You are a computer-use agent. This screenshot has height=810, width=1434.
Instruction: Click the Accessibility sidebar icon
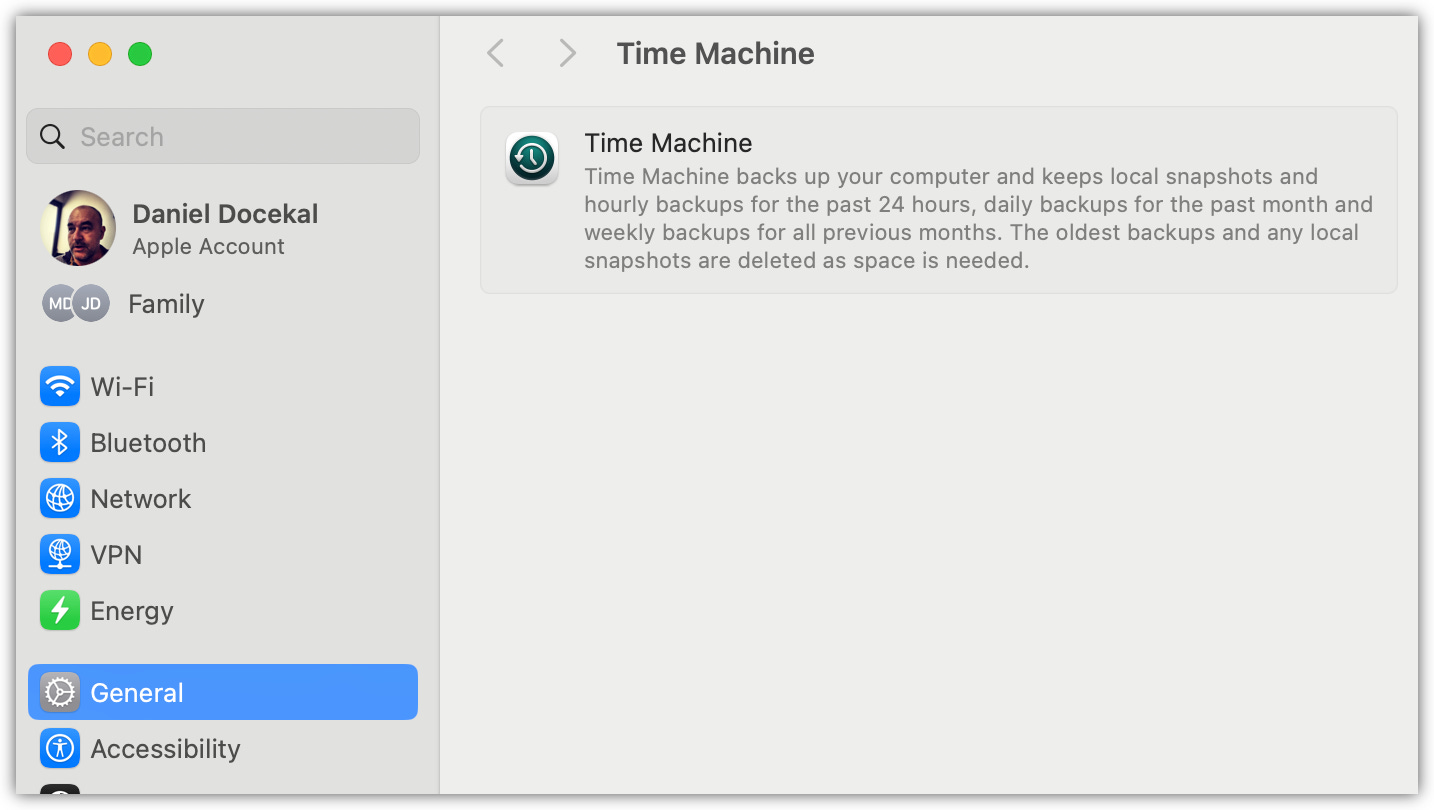(x=60, y=749)
